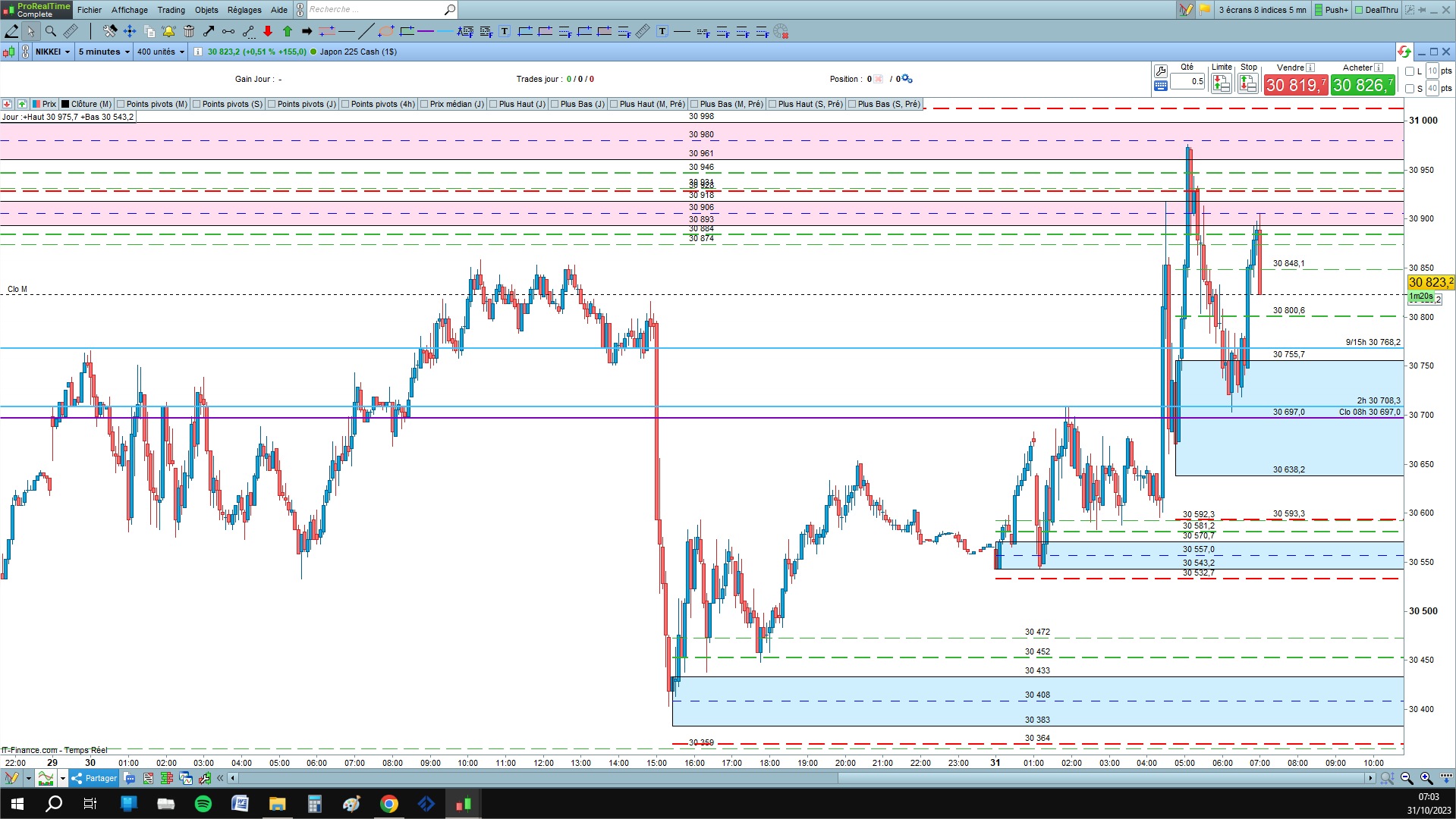Select the magnifier zoom tool
This screenshot has width=1456, height=819.
(51, 31)
